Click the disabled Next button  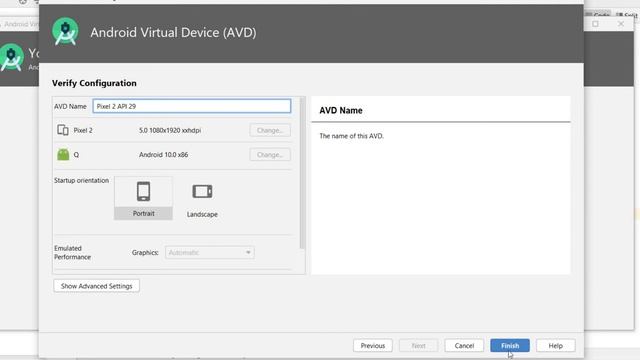pyautogui.click(x=418, y=345)
